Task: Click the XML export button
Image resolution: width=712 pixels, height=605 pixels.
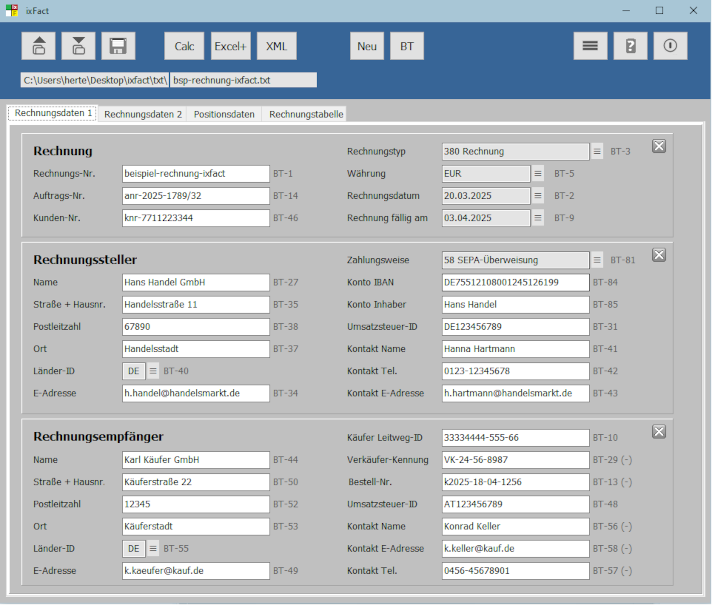Action: tap(277, 46)
